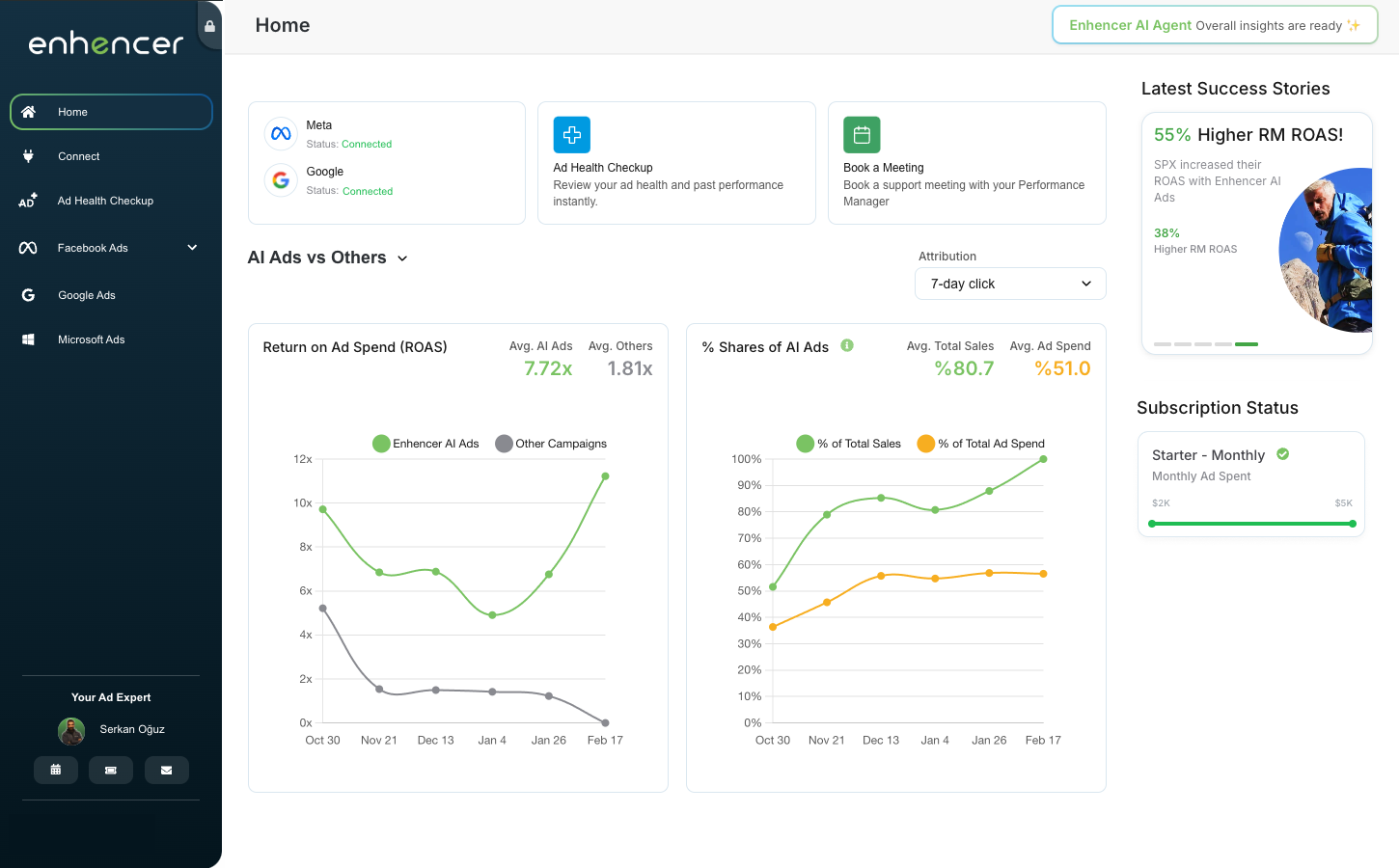Open Connect menu item
1399x868 pixels.
pyautogui.click(x=111, y=156)
